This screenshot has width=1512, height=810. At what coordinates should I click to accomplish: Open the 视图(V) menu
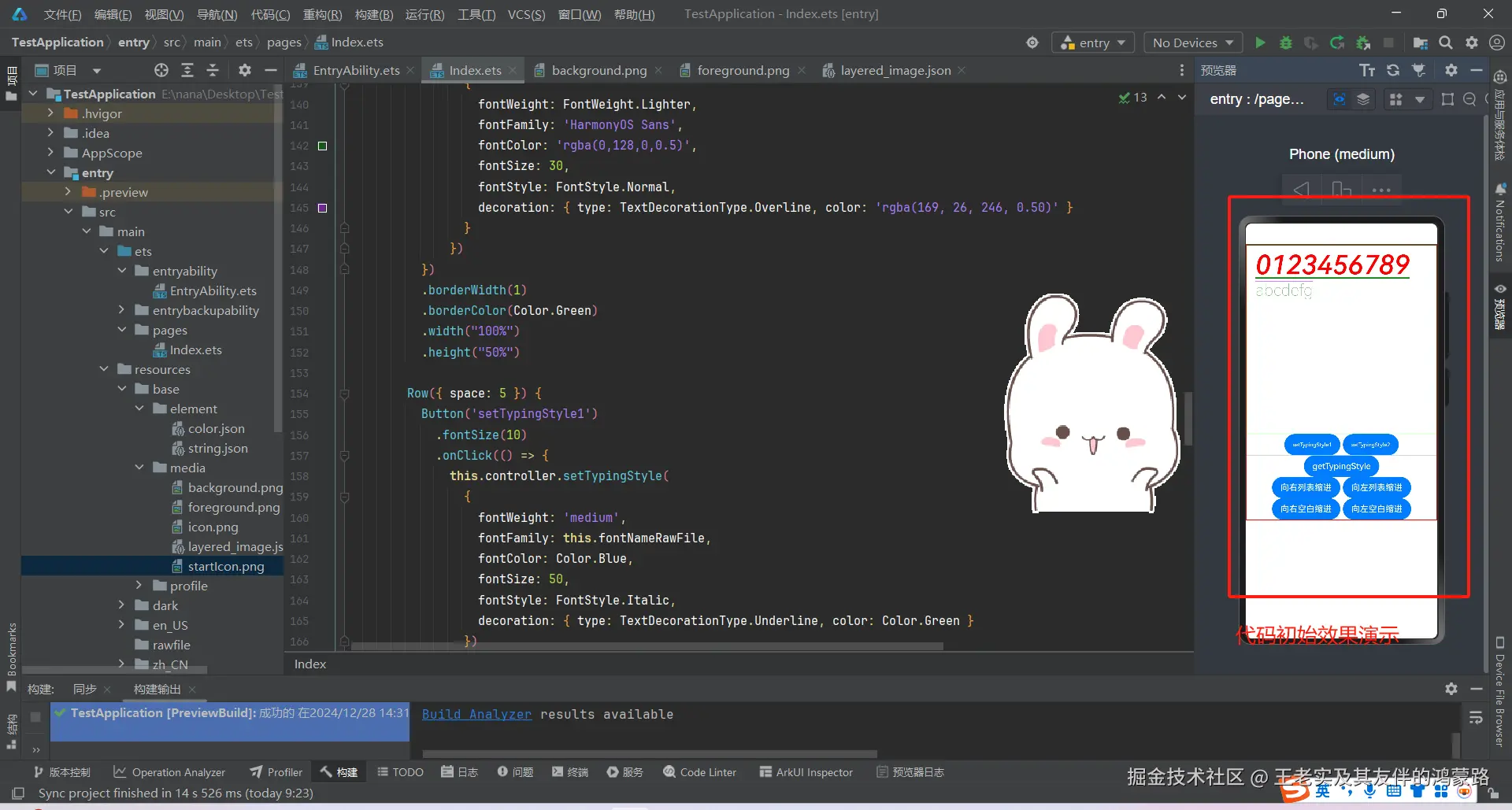[x=163, y=13]
